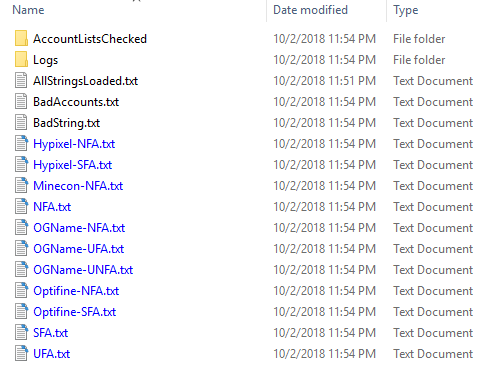
Task: Click the Minecon-NFA.txt file icon
Action: pos(21,186)
